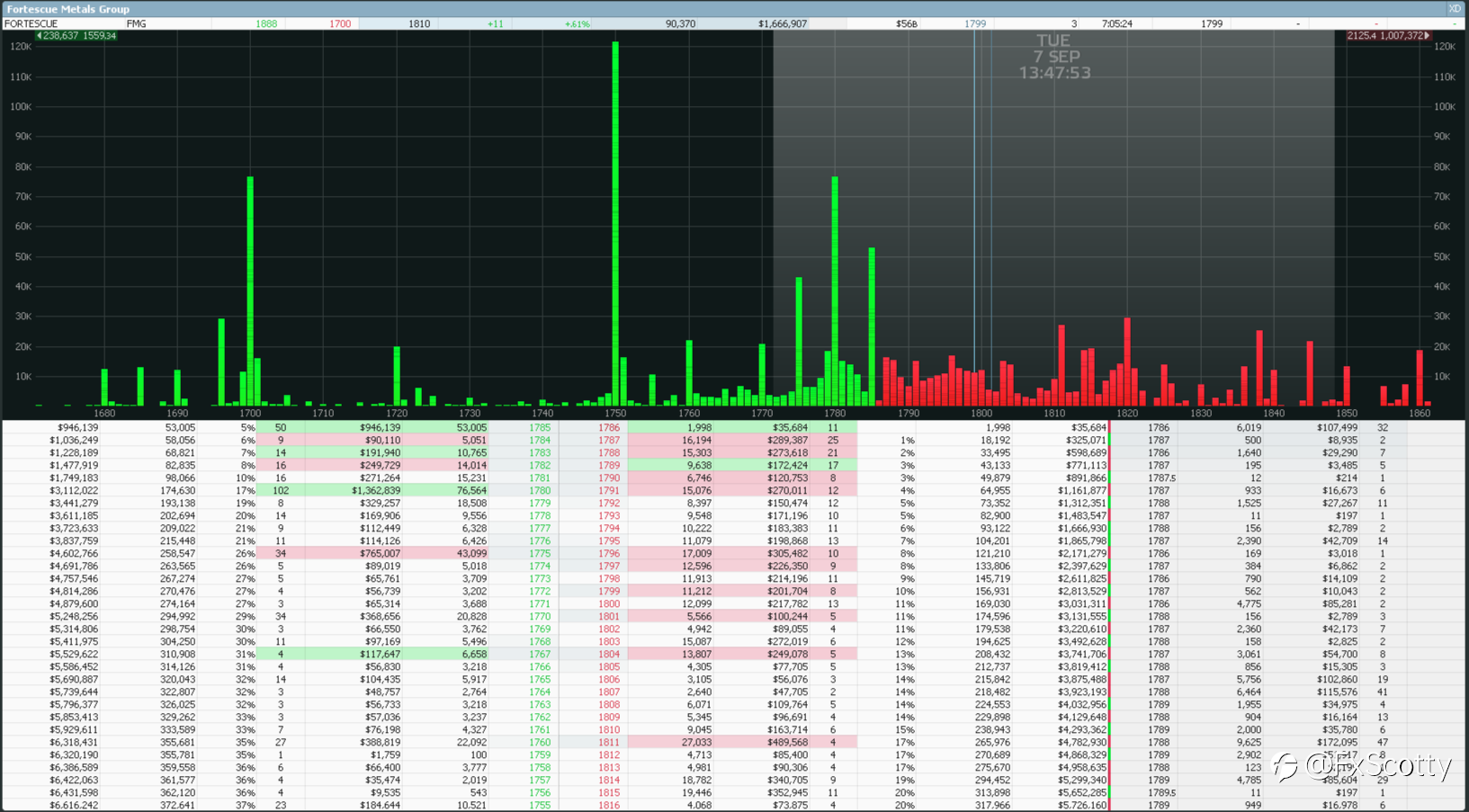The width and height of the screenshot is (1469, 812).
Task: Click the $3,112,022 cumulative bid value
Action: pos(74,491)
